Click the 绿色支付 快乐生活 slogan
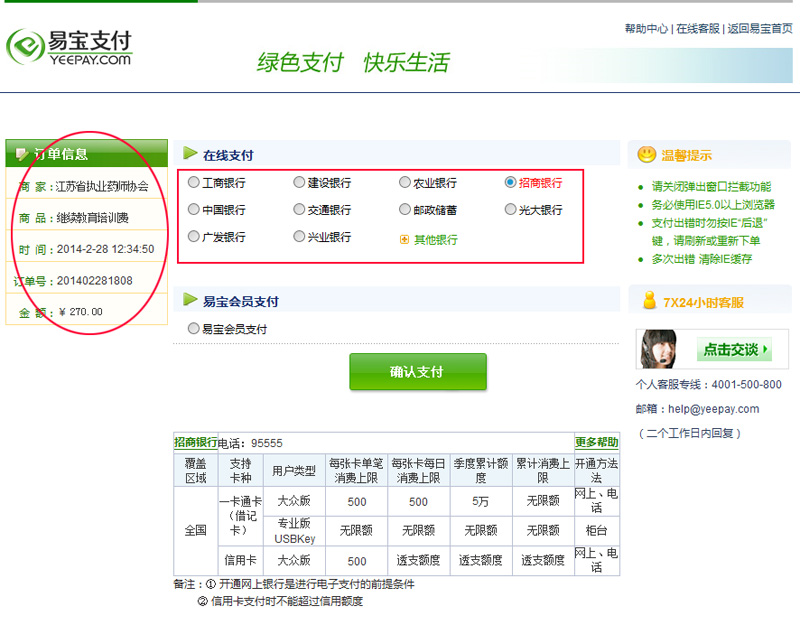Screen dimensions: 800x625 pos(353,62)
